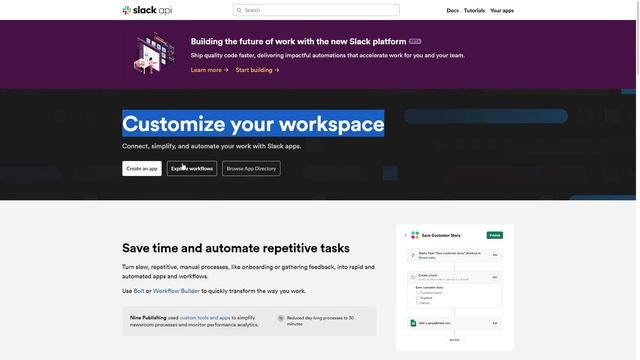Go to Your apps
Viewport: 640px width, 360px height.
point(502,11)
